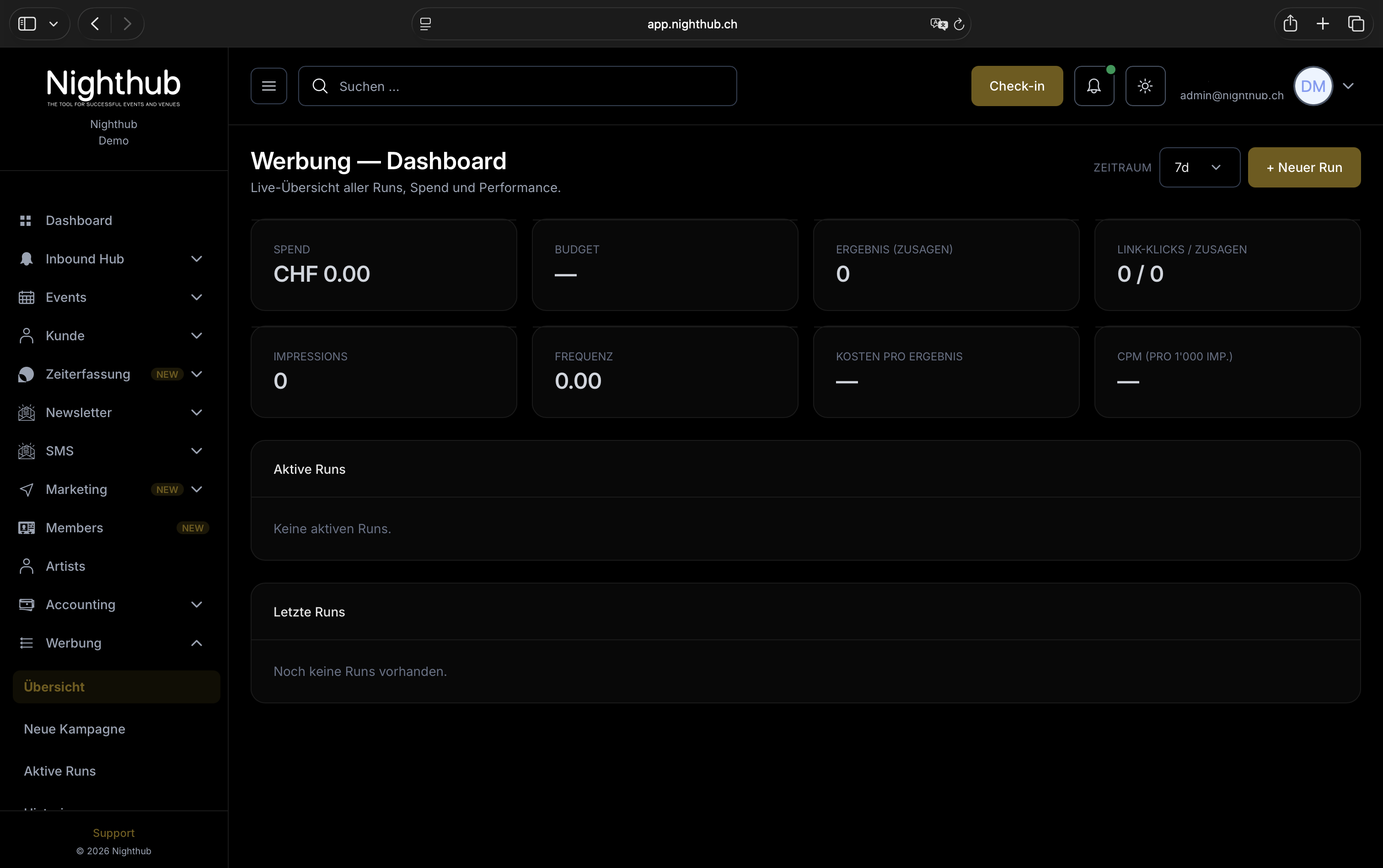
Task: Click the magnifier icon in the search field
Action: pyautogui.click(x=320, y=86)
